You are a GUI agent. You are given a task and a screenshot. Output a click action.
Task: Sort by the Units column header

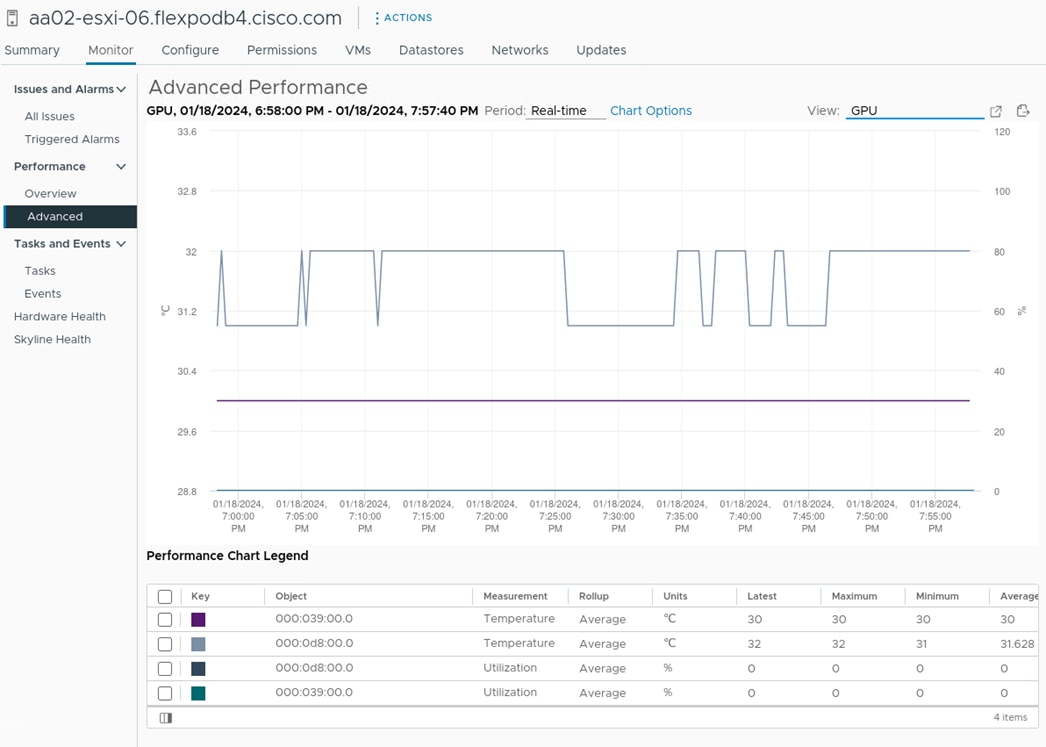click(x=675, y=596)
